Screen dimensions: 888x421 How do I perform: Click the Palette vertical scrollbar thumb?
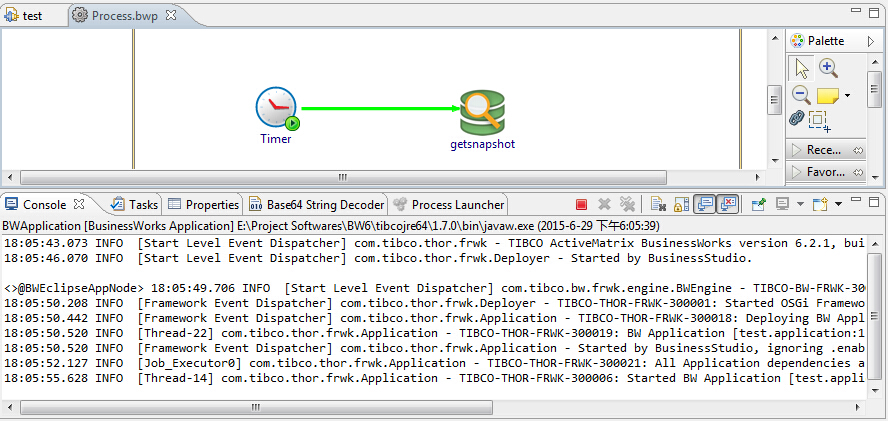[874, 90]
